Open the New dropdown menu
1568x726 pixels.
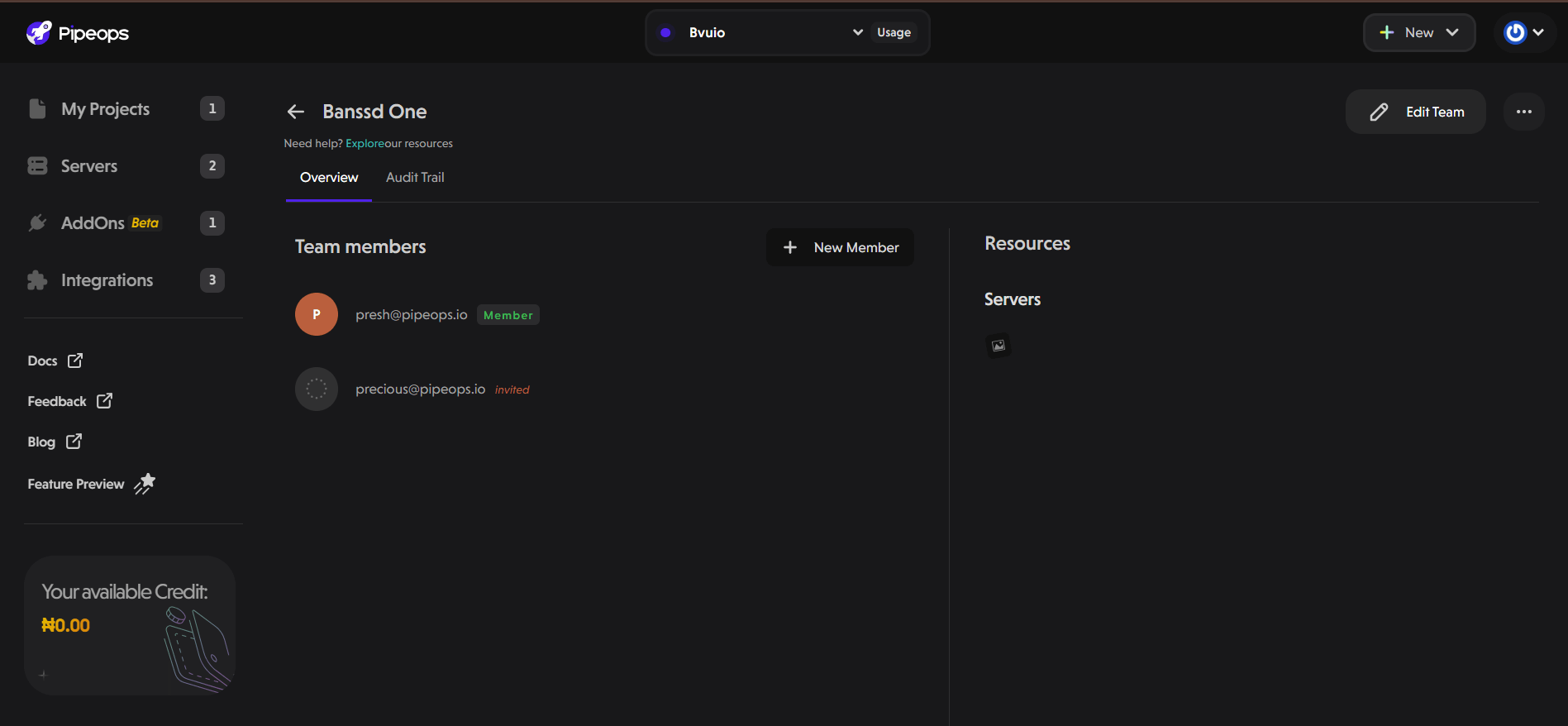coord(1419,32)
